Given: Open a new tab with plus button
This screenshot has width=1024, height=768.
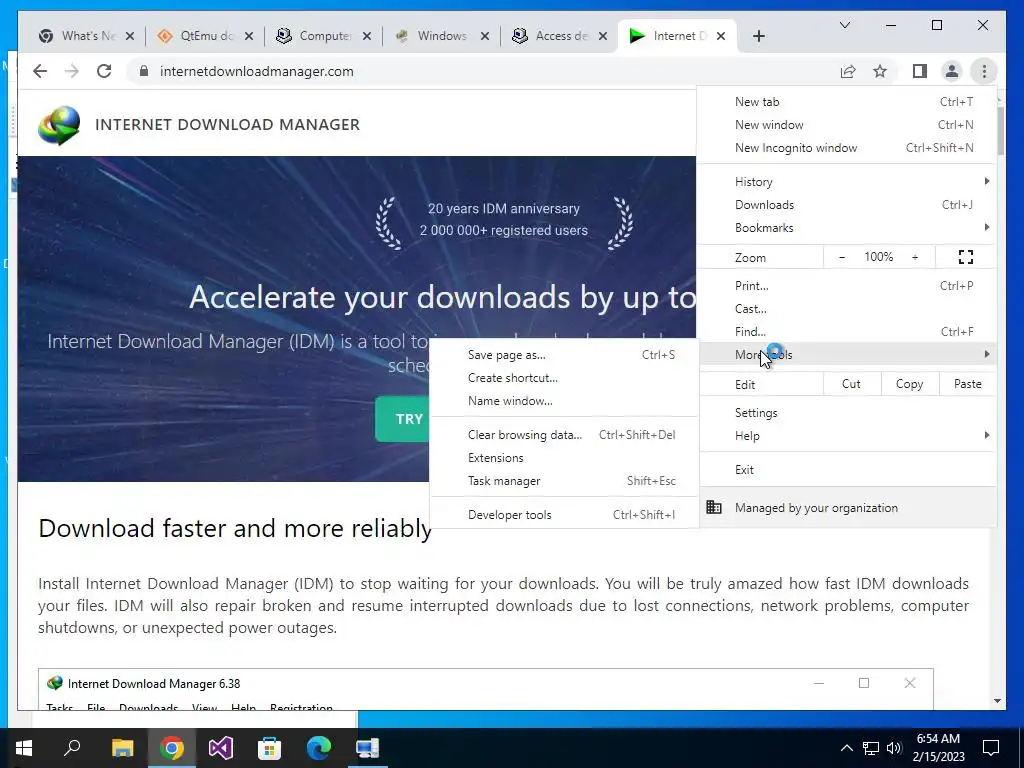Looking at the screenshot, I should pos(759,36).
